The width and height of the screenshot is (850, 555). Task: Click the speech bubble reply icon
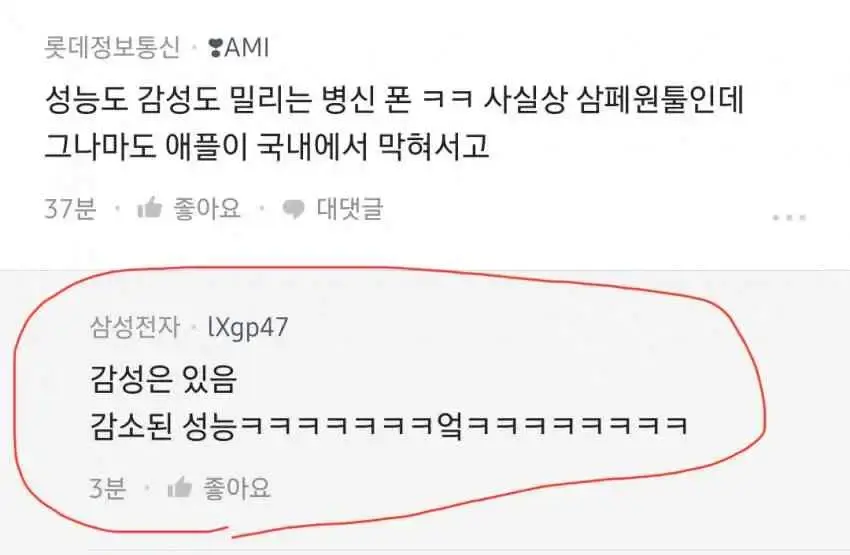[293, 209]
